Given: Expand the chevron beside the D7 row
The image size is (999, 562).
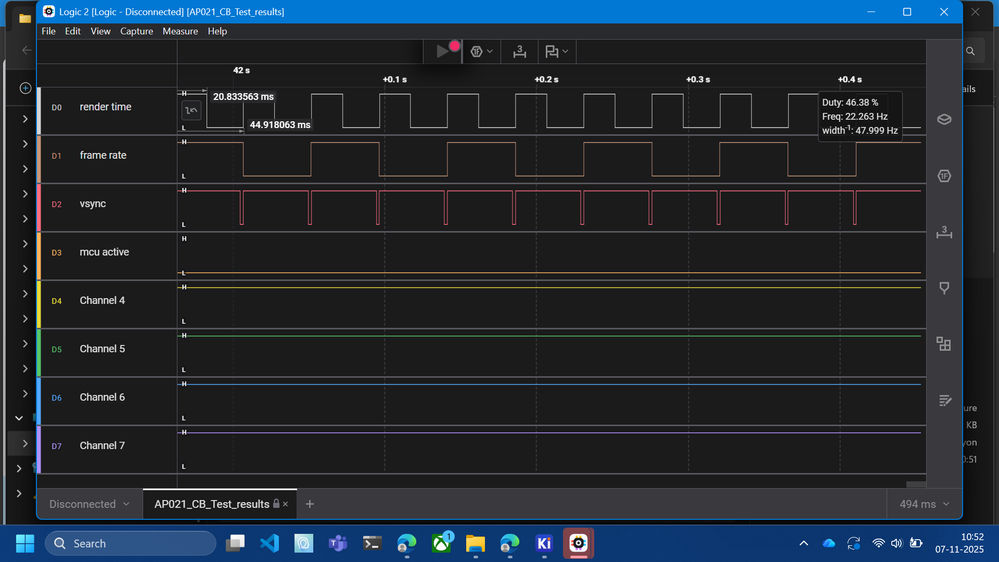Looking at the screenshot, I should tap(25, 443).
